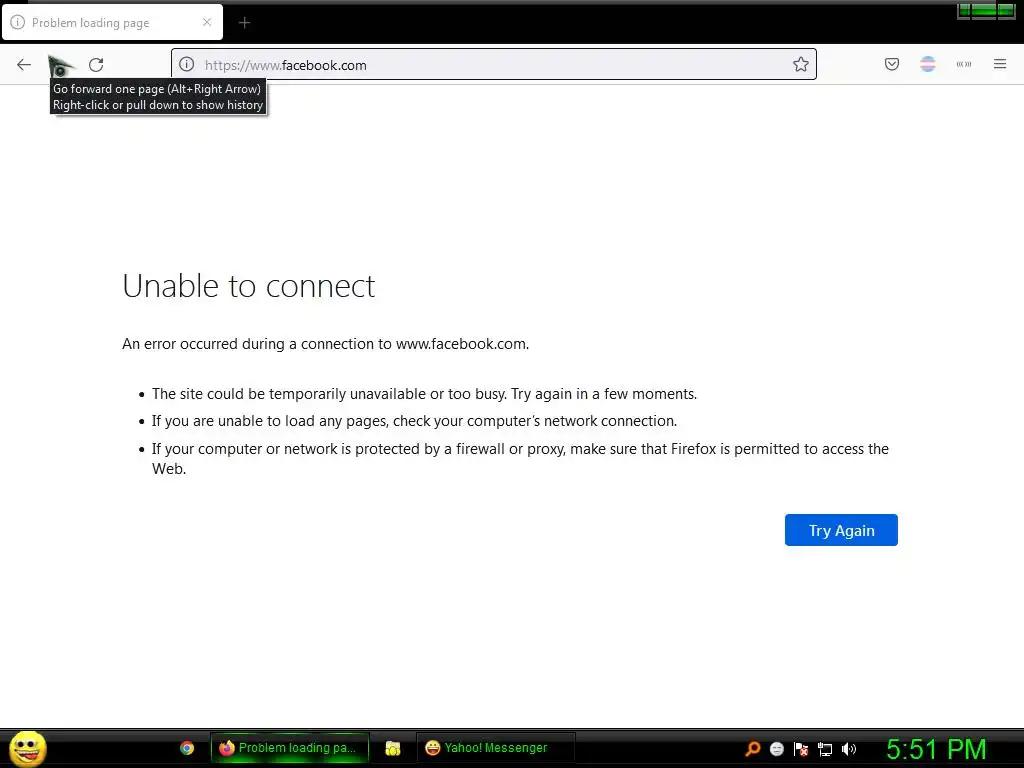
Task: Switch to Firefox Problem loading page taskbar item
Action: point(290,748)
